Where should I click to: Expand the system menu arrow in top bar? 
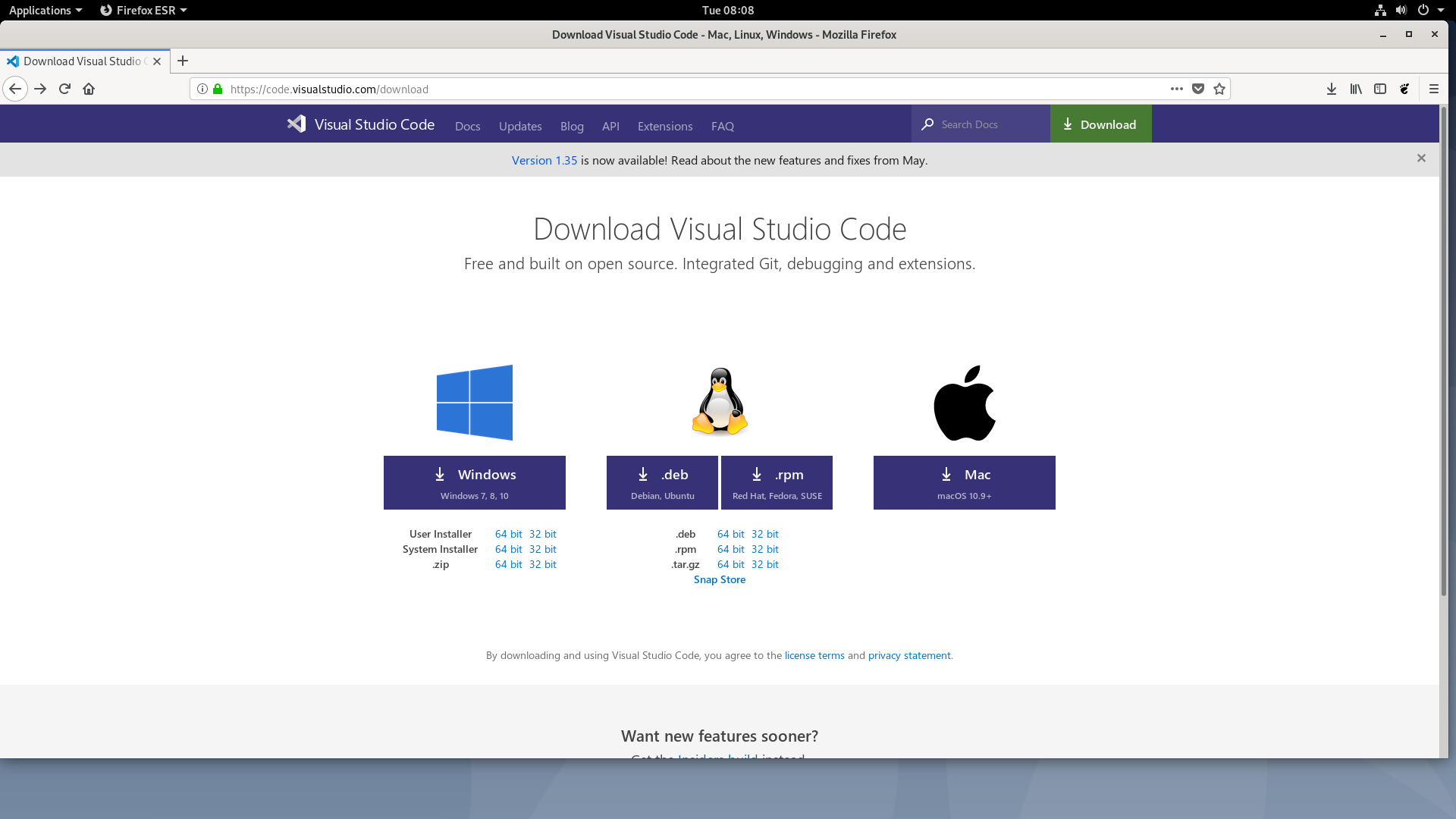coord(1440,10)
